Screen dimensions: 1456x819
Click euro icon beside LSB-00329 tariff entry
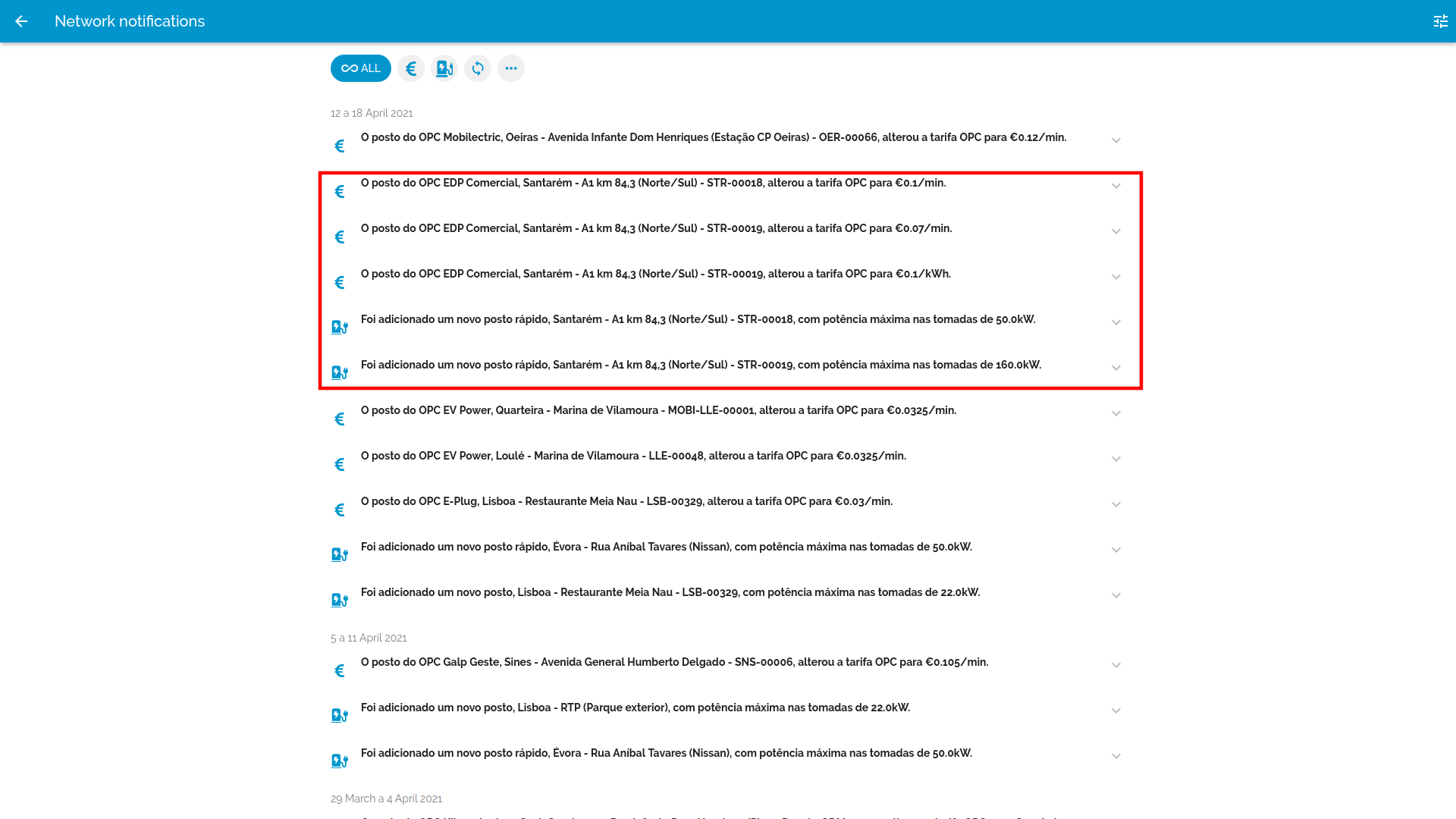click(340, 510)
